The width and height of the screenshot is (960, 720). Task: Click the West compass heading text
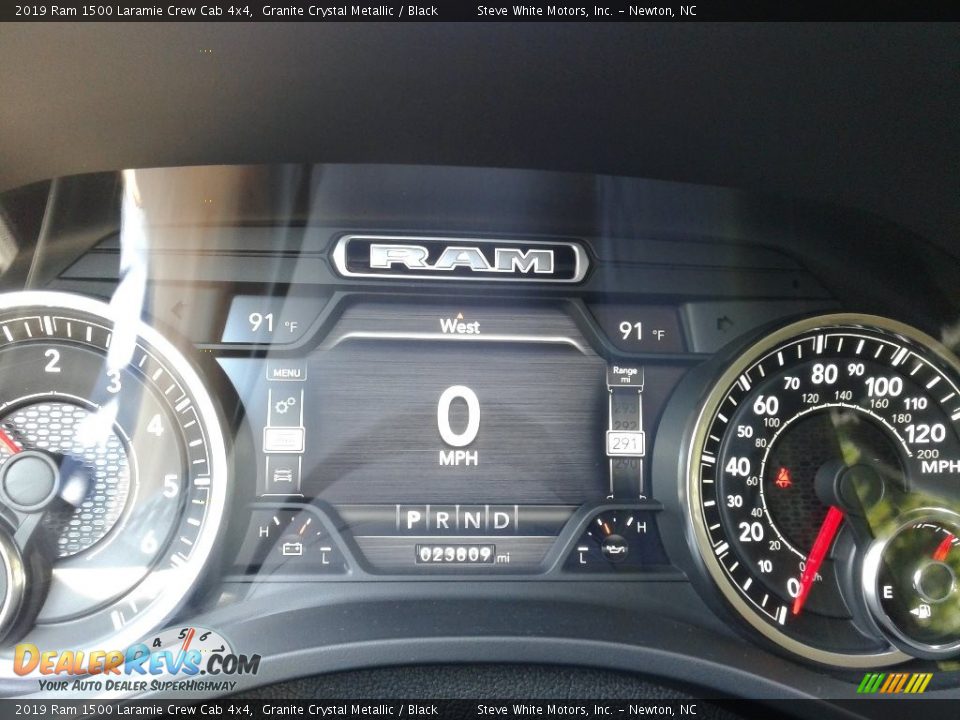[460, 326]
